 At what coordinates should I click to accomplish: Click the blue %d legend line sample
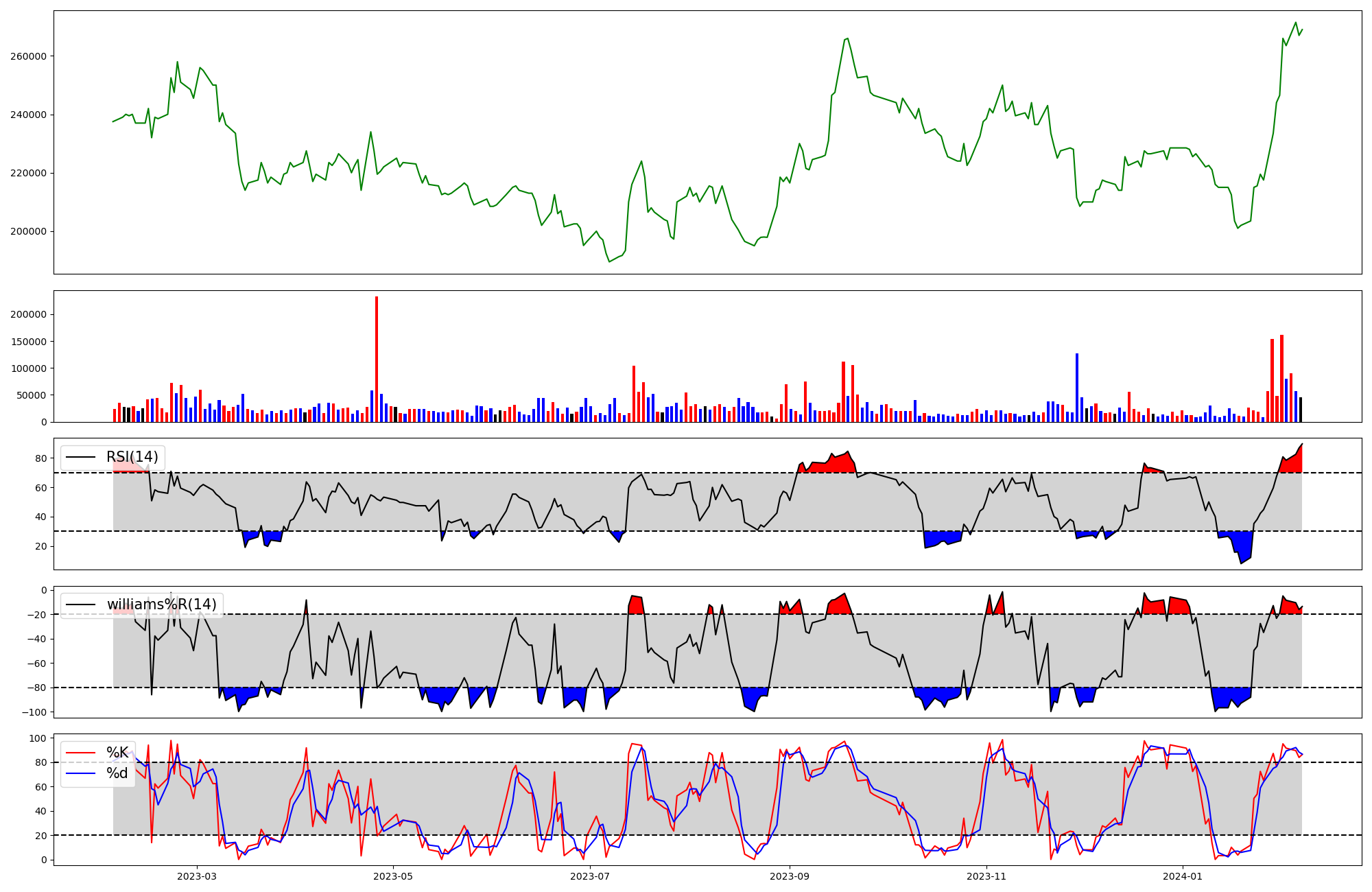tap(80, 773)
